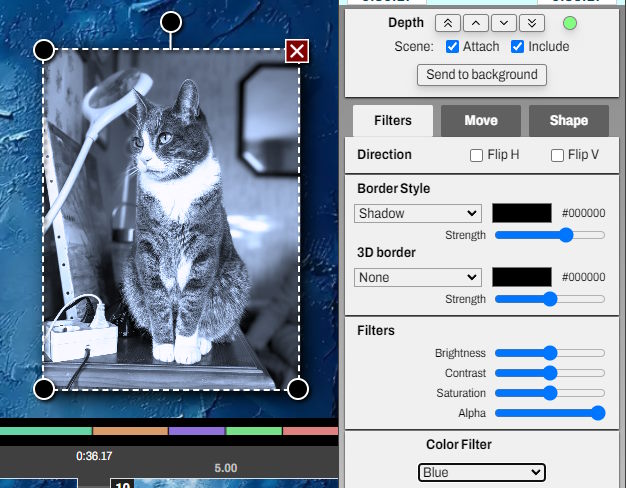The image size is (626, 488).
Task: Expand the Color Filter dropdown set to Blue
Action: (481, 472)
